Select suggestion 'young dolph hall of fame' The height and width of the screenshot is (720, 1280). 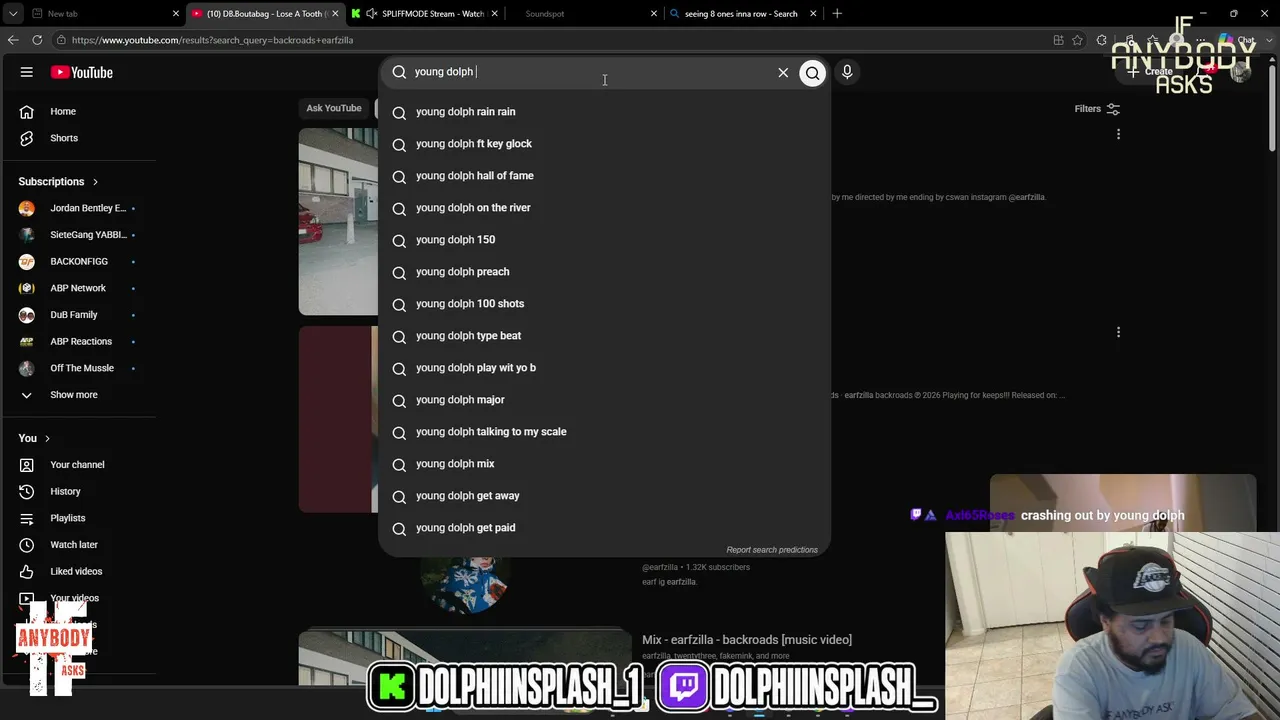point(604,176)
